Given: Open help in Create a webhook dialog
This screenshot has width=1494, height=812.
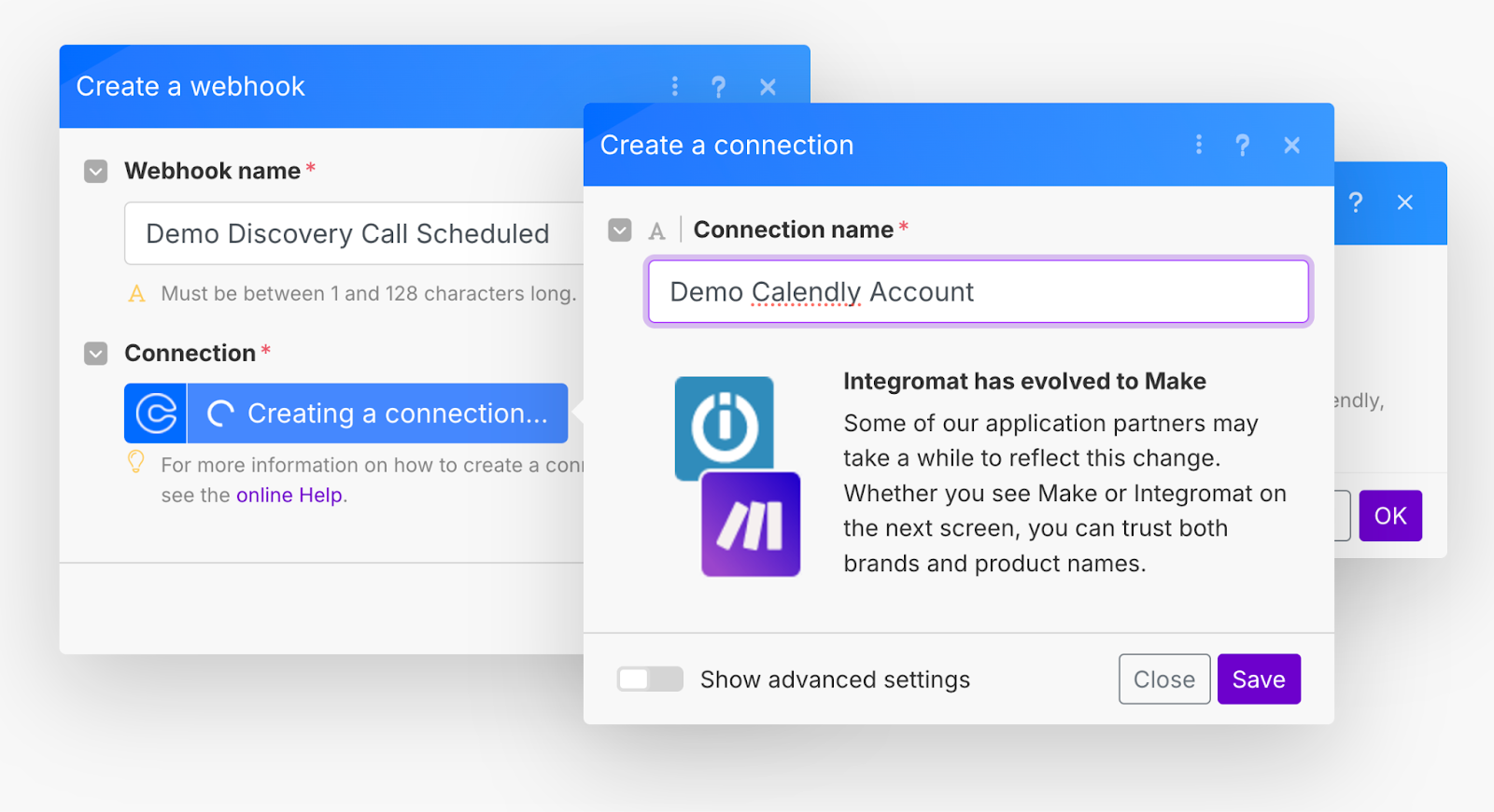Looking at the screenshot, I should point(718,87).
